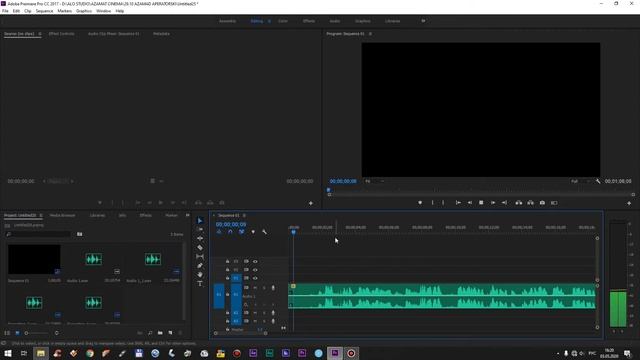Viewport: 640px width, 360px height.
Task: Select the Hand tool
Action: (x=200, y=275)
